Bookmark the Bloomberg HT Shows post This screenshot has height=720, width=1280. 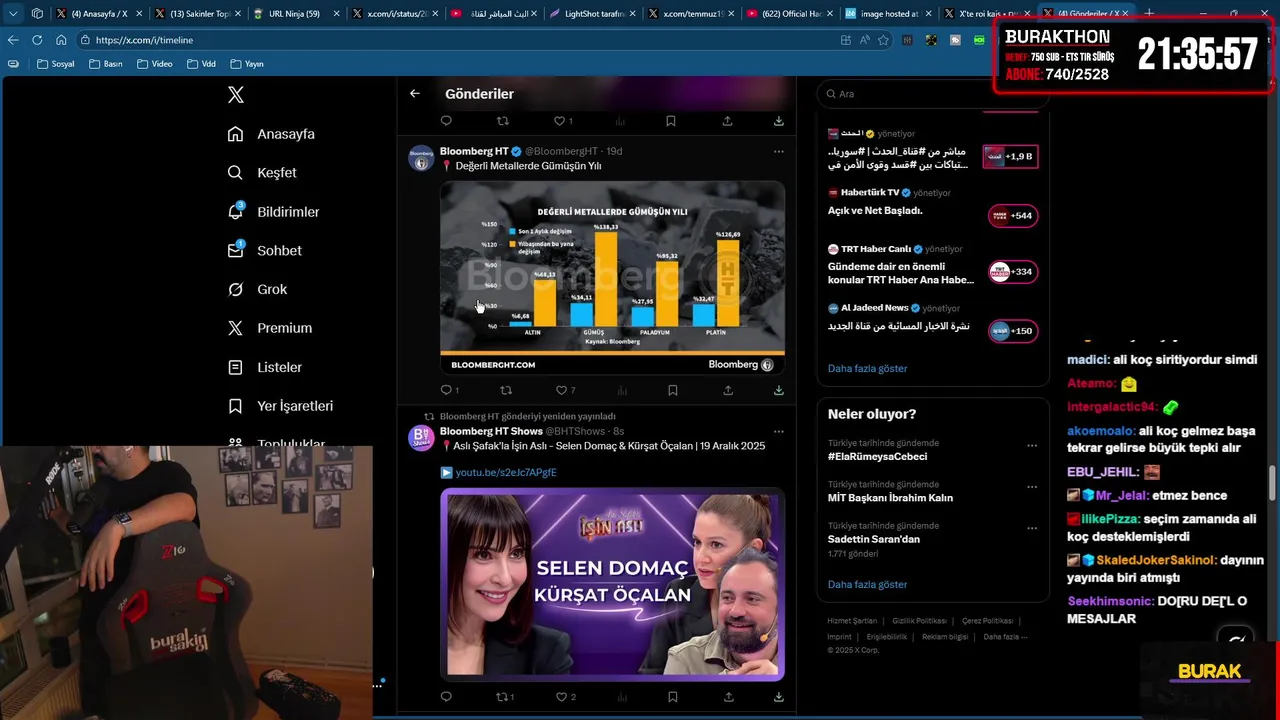pyautogui.click(x=672, y=697)
